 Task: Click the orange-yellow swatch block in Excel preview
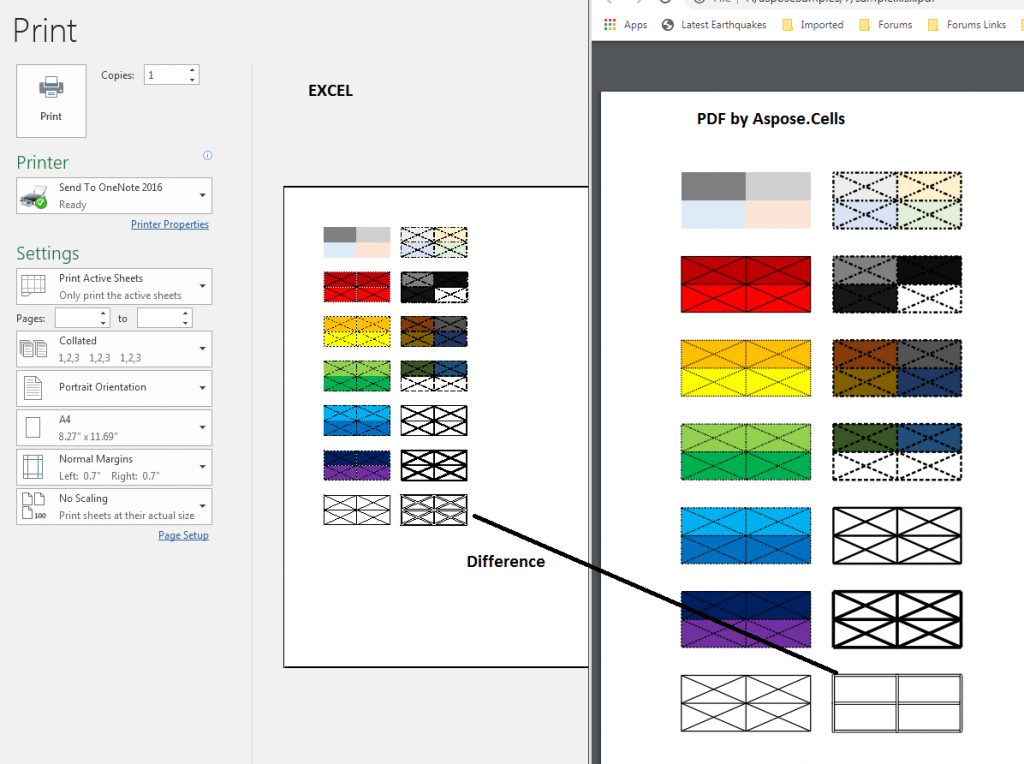pos(357,331)
